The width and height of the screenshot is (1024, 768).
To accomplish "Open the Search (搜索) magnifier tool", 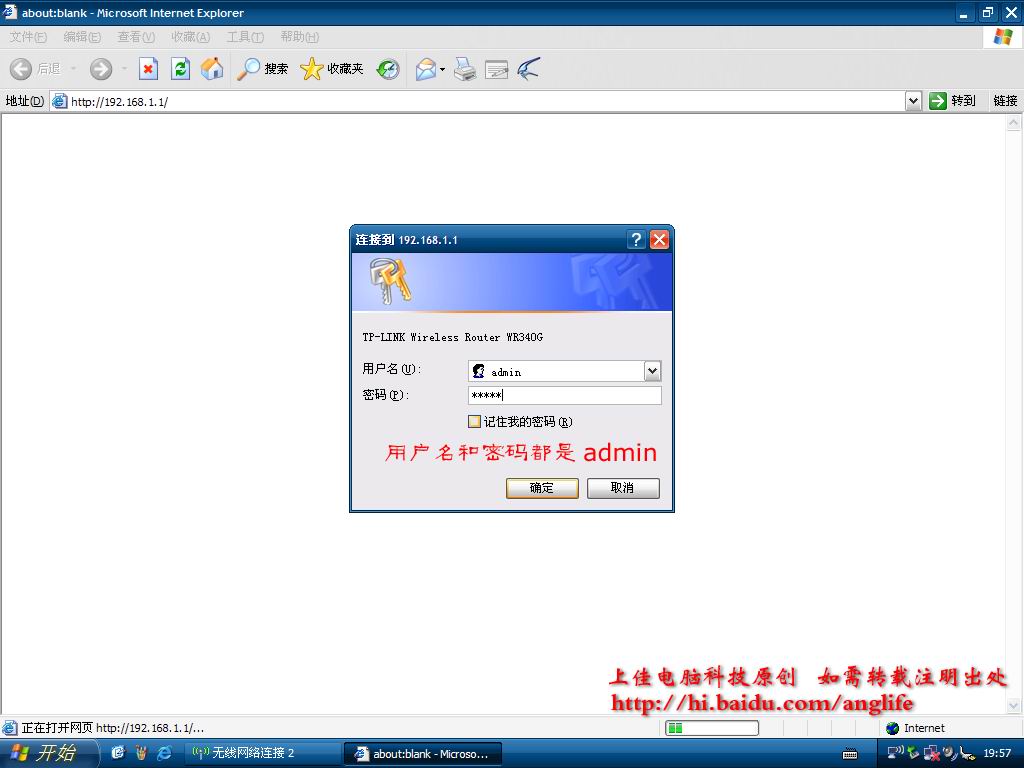I will [262, 69].
